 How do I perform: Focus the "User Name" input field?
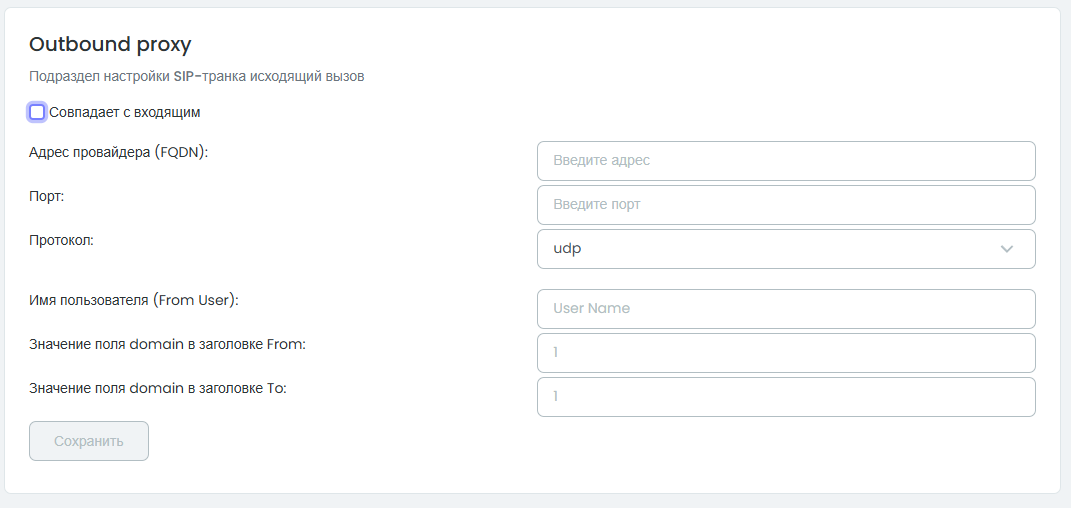[786, 309]
